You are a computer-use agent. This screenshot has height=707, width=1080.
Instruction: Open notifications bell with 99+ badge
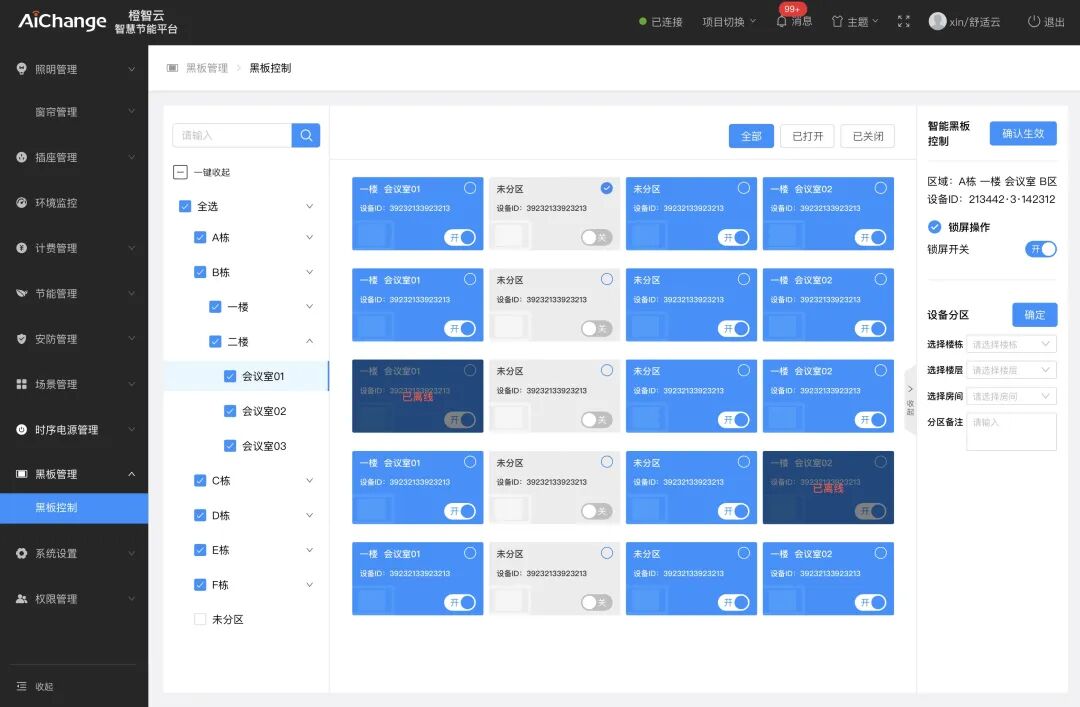point(782,21)
